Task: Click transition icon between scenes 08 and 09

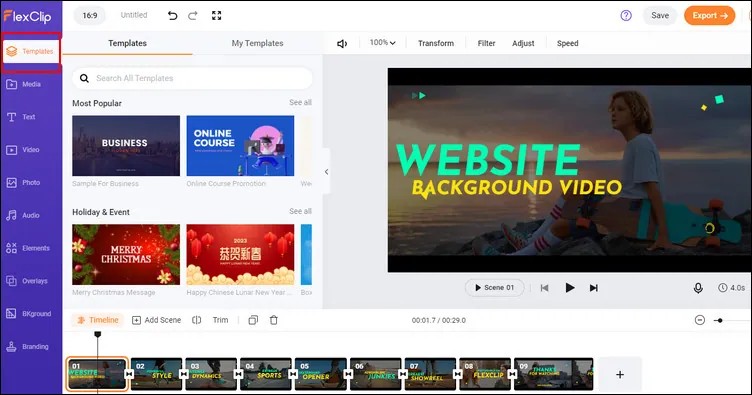Action: 512,374
